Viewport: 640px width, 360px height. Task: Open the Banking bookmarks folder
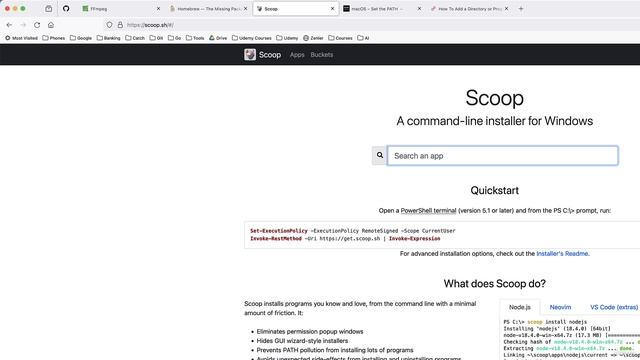coord(109,38)
